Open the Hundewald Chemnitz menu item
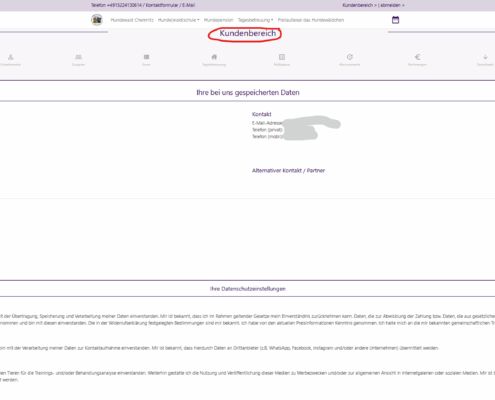495x400 pixels. point(132,20)
